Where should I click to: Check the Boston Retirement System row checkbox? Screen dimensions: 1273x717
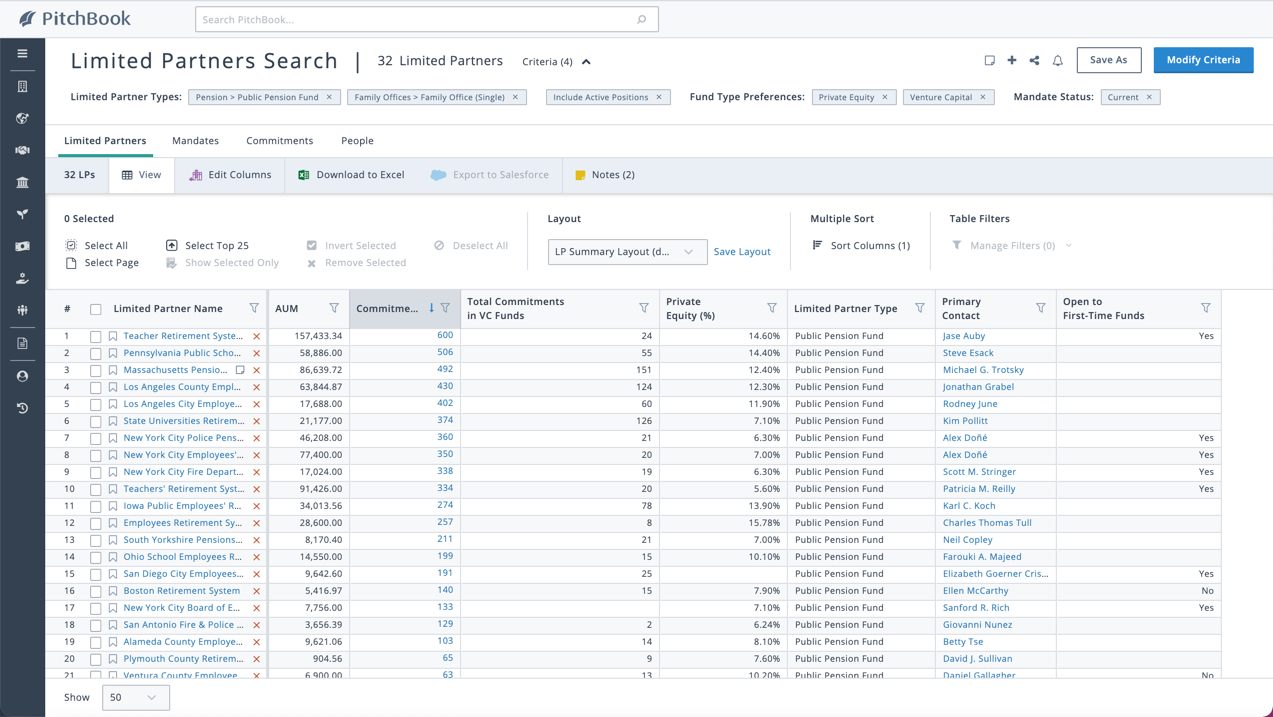(x=96, y=592)
